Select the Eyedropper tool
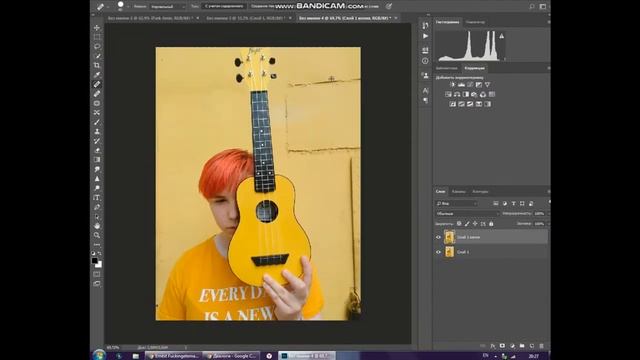The image size is (640, 360). (x=97, y=75)
